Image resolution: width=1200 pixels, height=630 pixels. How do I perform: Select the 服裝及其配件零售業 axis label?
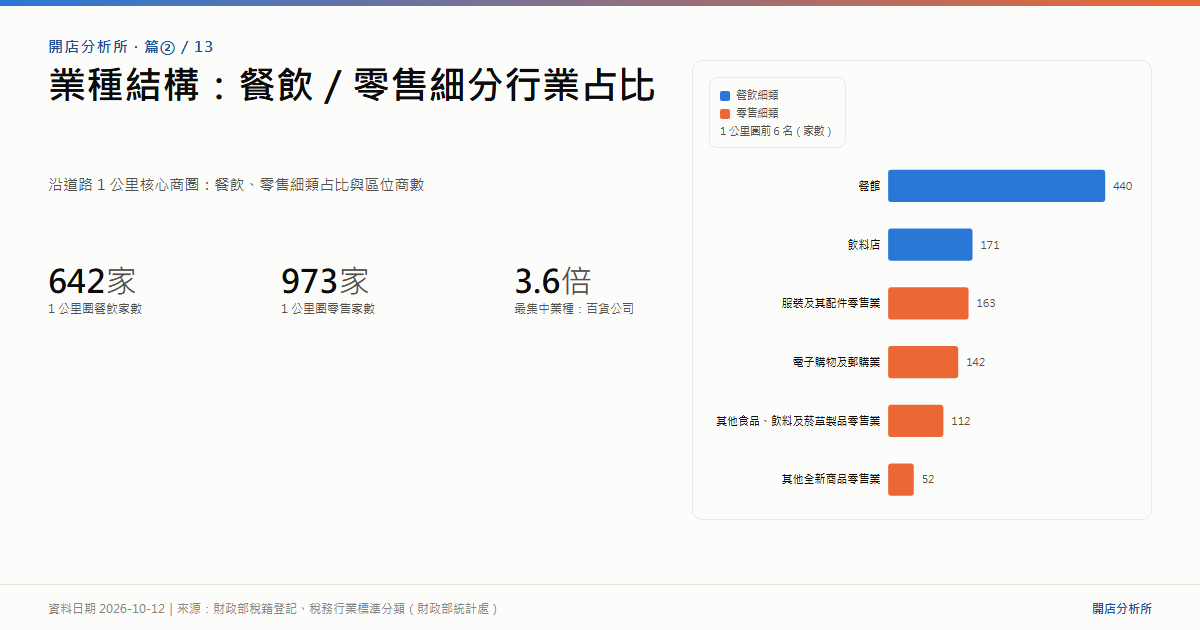point(831,303)
